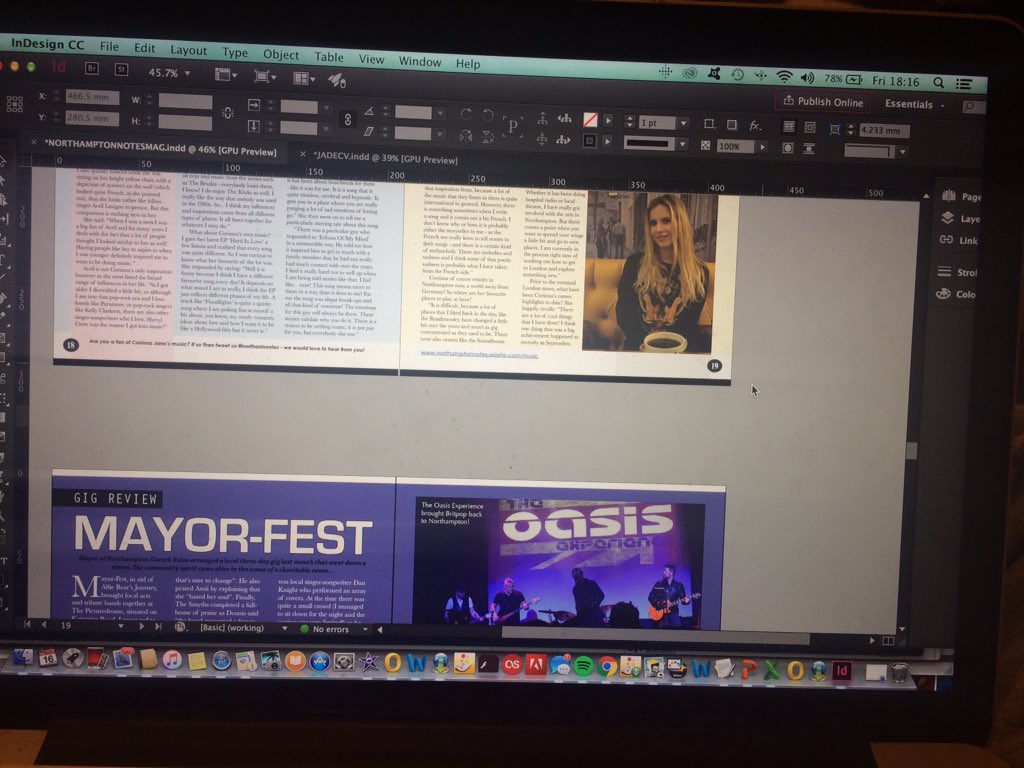Open the Links panel
The height and width of the screenshot is (768, 1024).
point(958,240)
